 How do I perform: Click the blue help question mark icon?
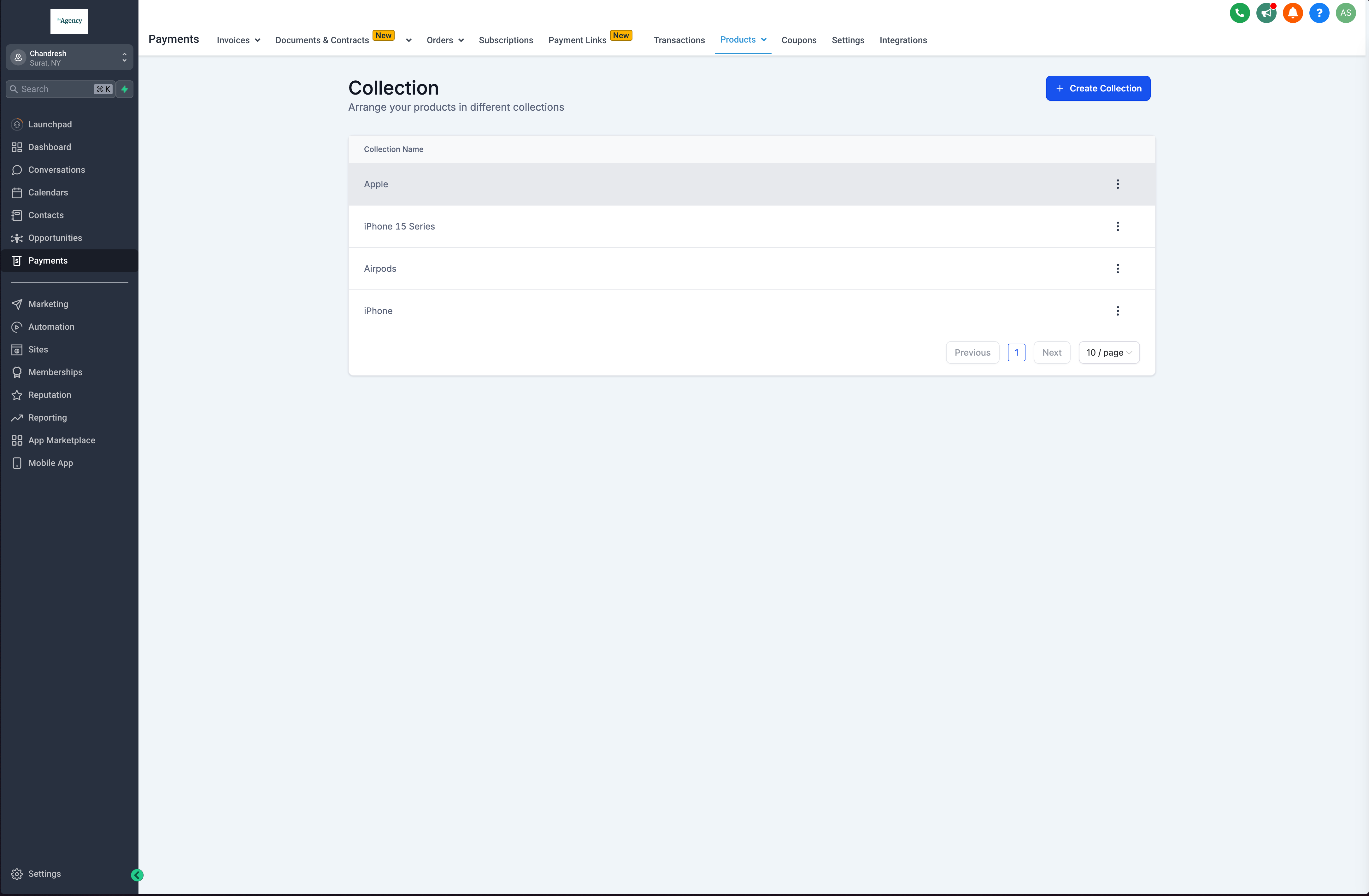1319,13
